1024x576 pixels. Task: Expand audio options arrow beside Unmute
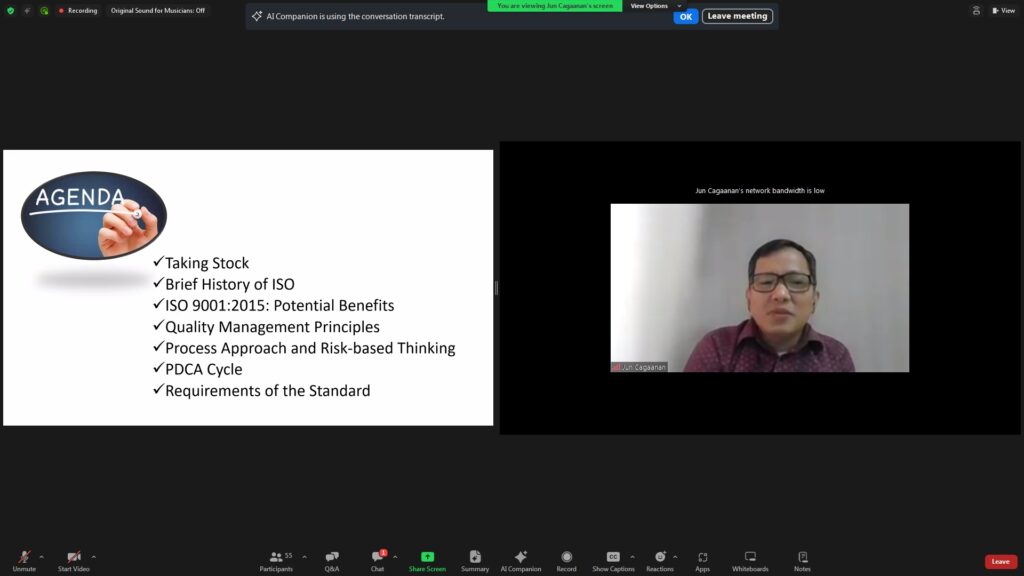pos(41,557)
